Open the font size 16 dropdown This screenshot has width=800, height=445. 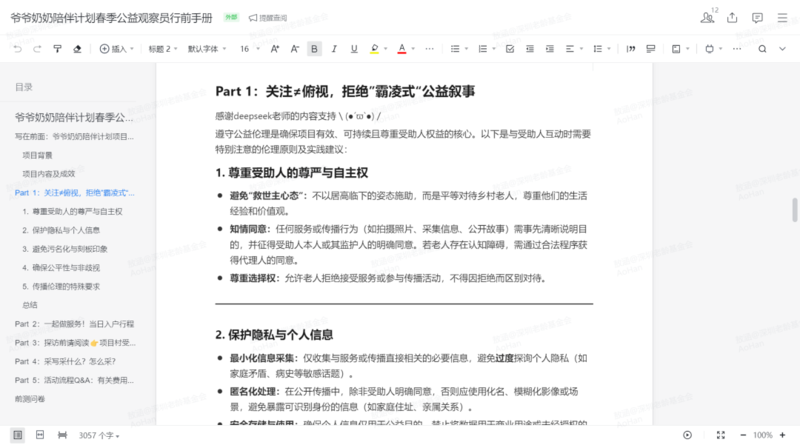pyautogui.click(x=249, y=49)
